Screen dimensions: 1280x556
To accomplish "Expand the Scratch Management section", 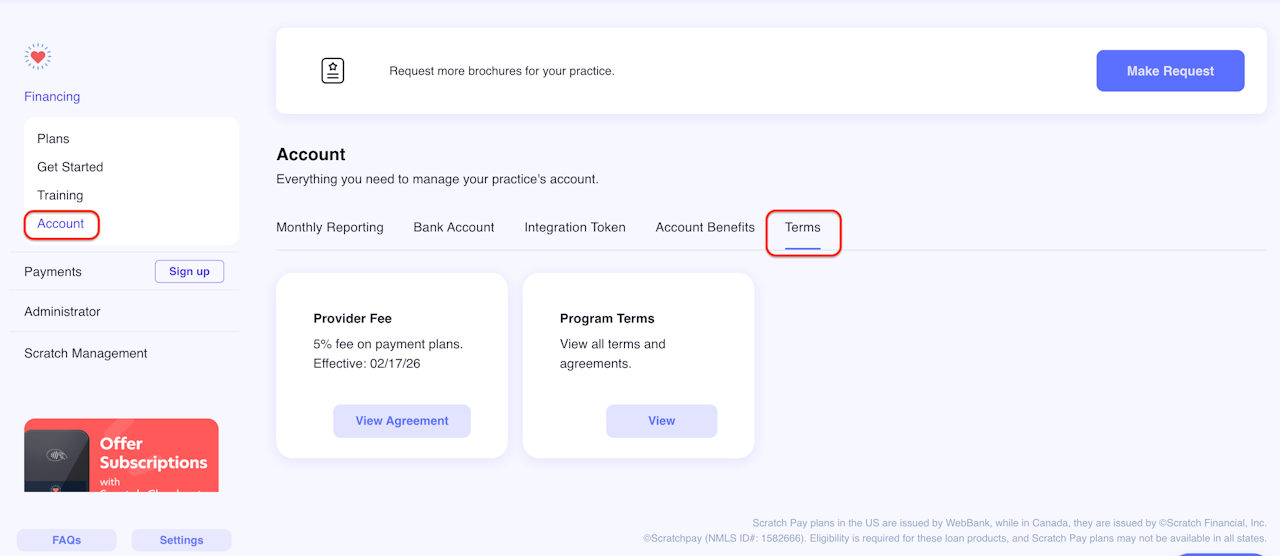I will point(86,353).
